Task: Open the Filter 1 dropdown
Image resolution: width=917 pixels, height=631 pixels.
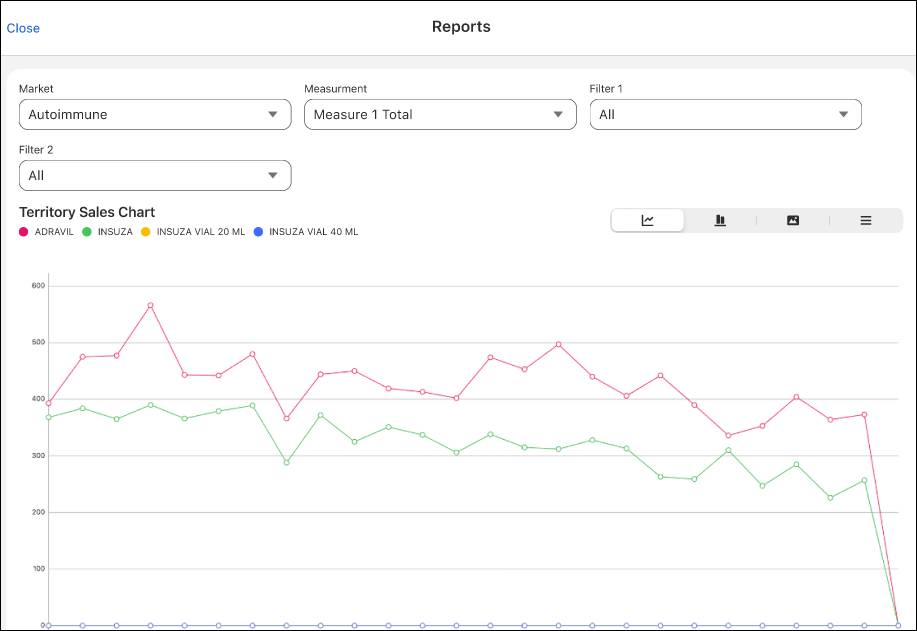Action: (724, 114)
